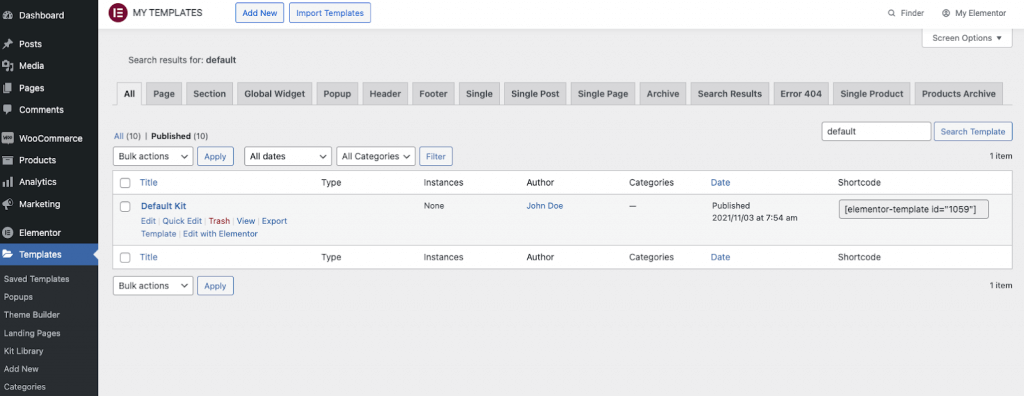Image resolution: width=1024 pixels, height=396 pixels.
Task: Click the Posts pin icon
Action: [8, 44]
